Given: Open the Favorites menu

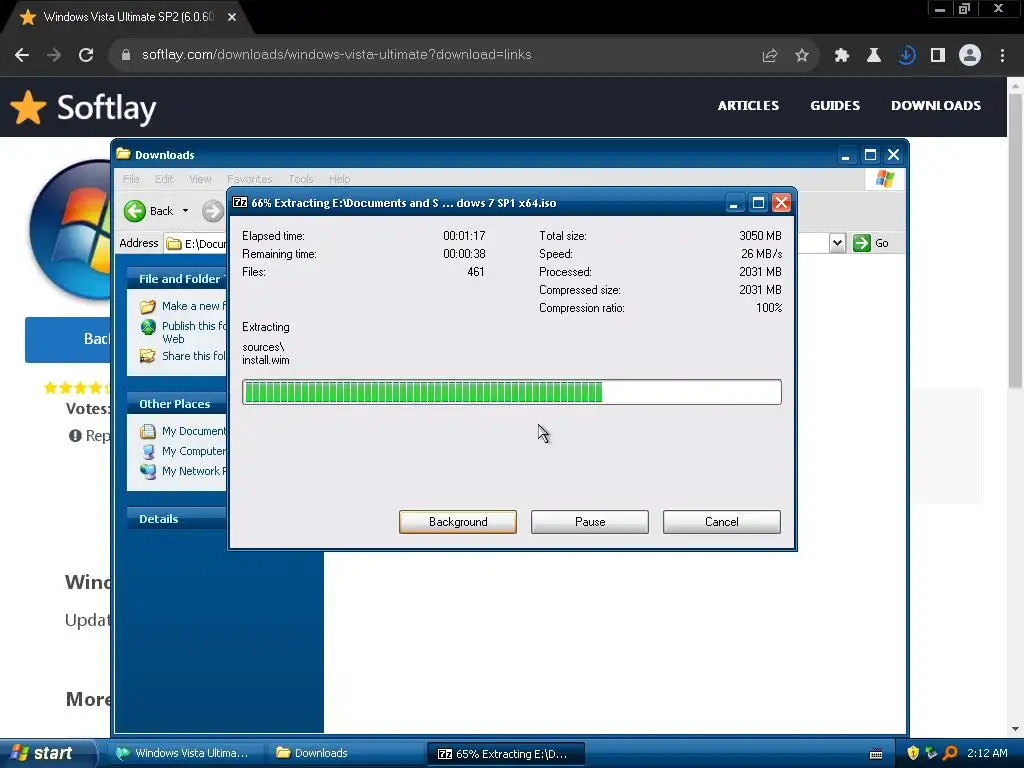Looking at the screenshot, I should pyautogui.click(x=249, y=179).
